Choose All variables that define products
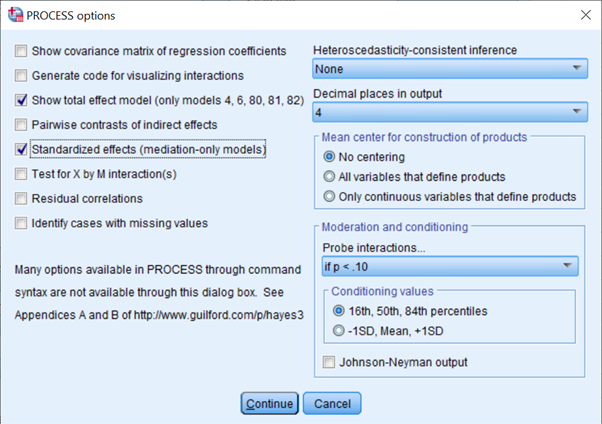The image size is (602, 424). pos(329,177)
